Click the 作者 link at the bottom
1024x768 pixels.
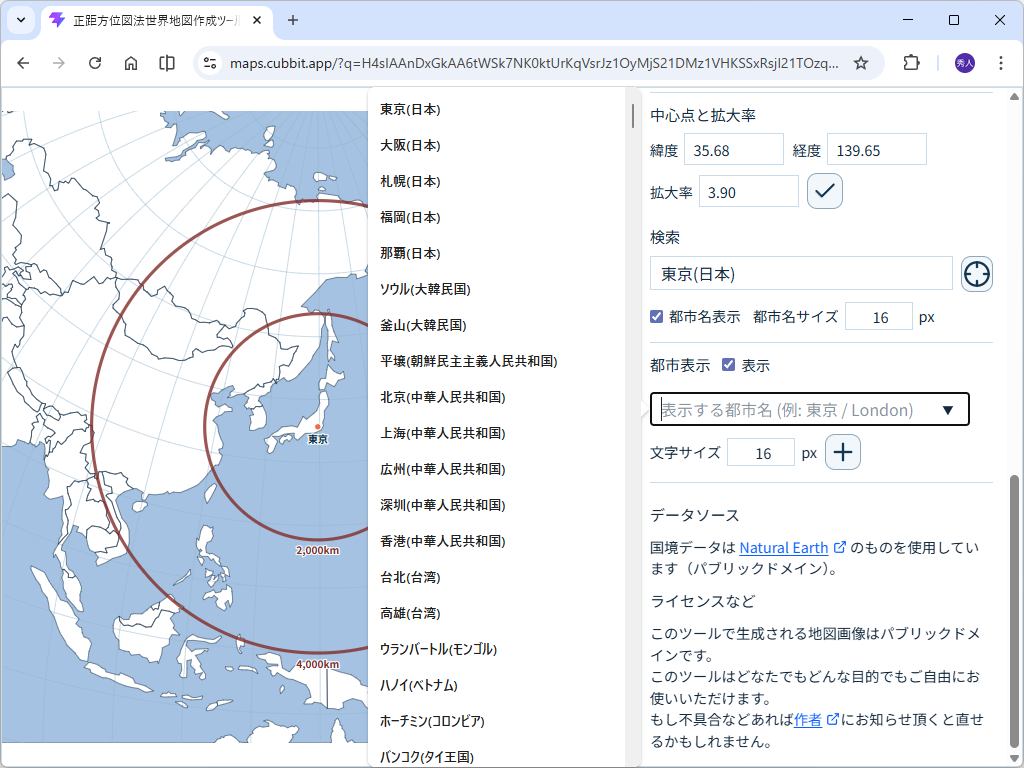point(806,717)
